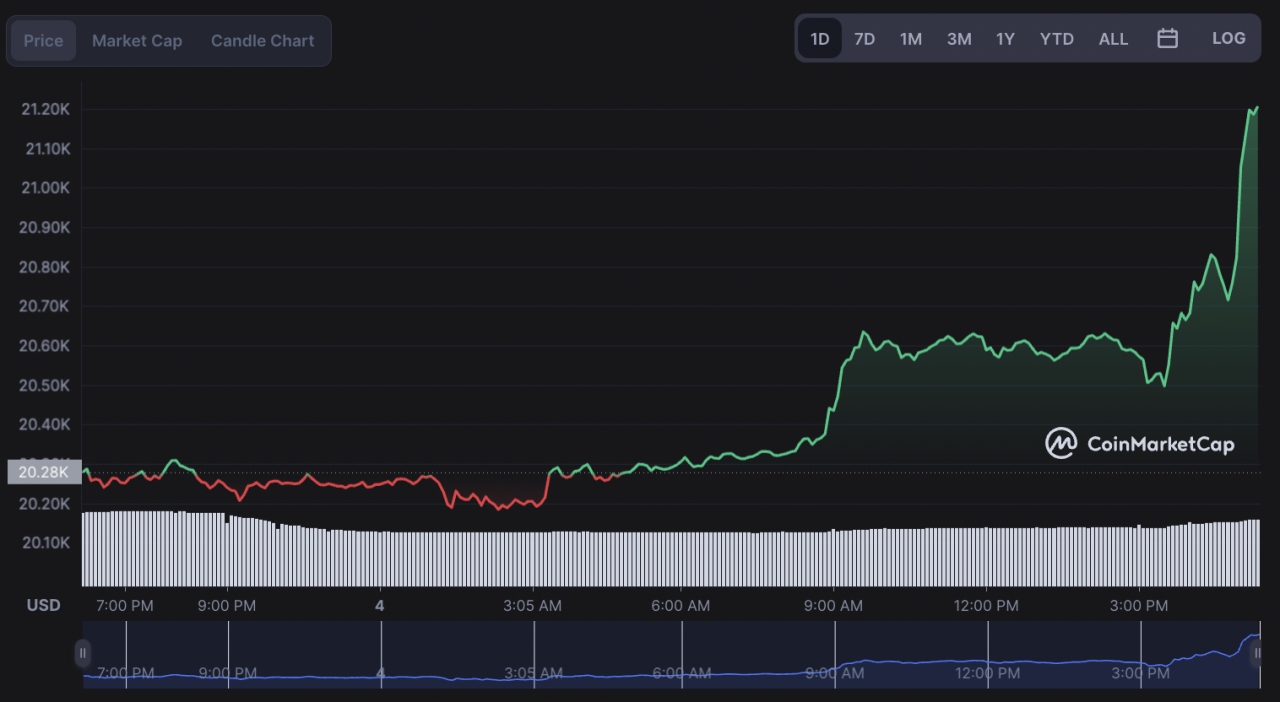Screen dimensions: 1280x702
Task: Toggle LOG scale for the chart
Action: [1228, 38]
